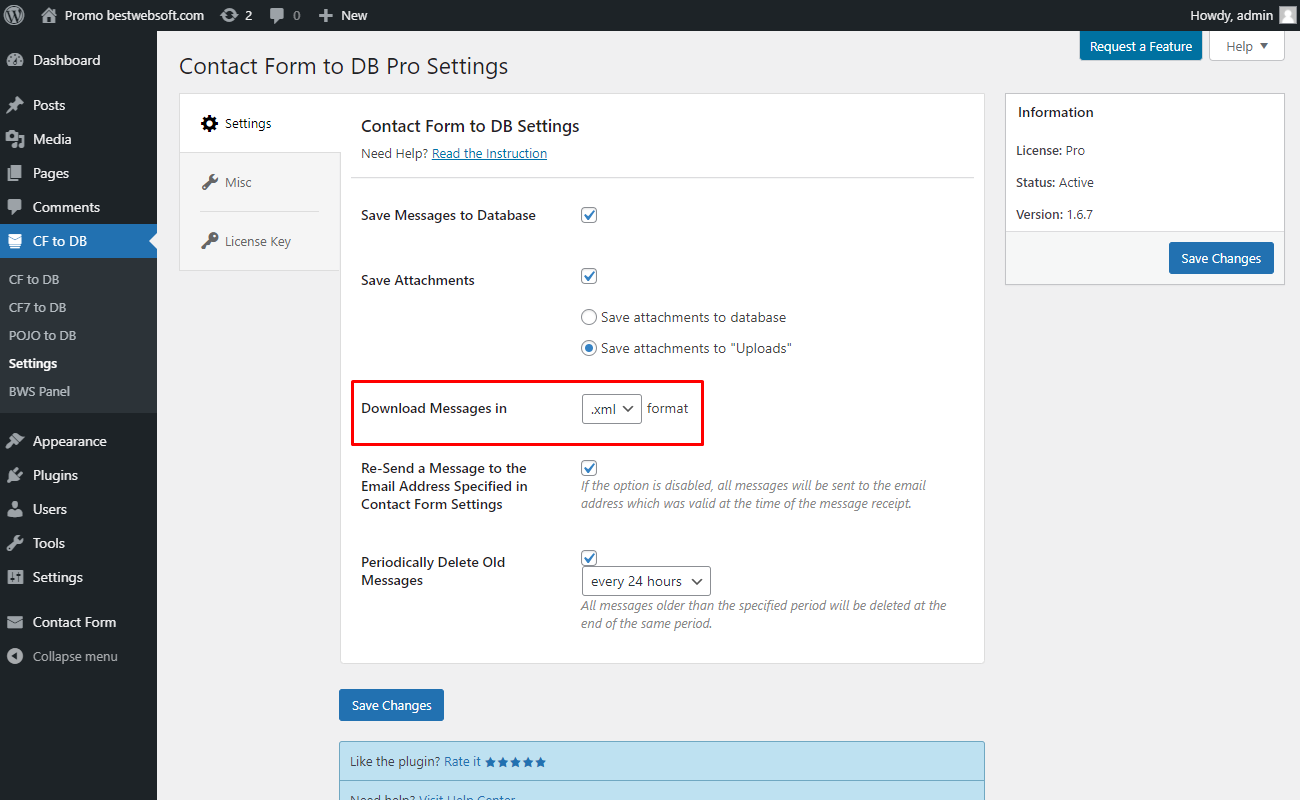Click Collapse menu text
This screenshot has width=1300, height=800.
point(75,656)
